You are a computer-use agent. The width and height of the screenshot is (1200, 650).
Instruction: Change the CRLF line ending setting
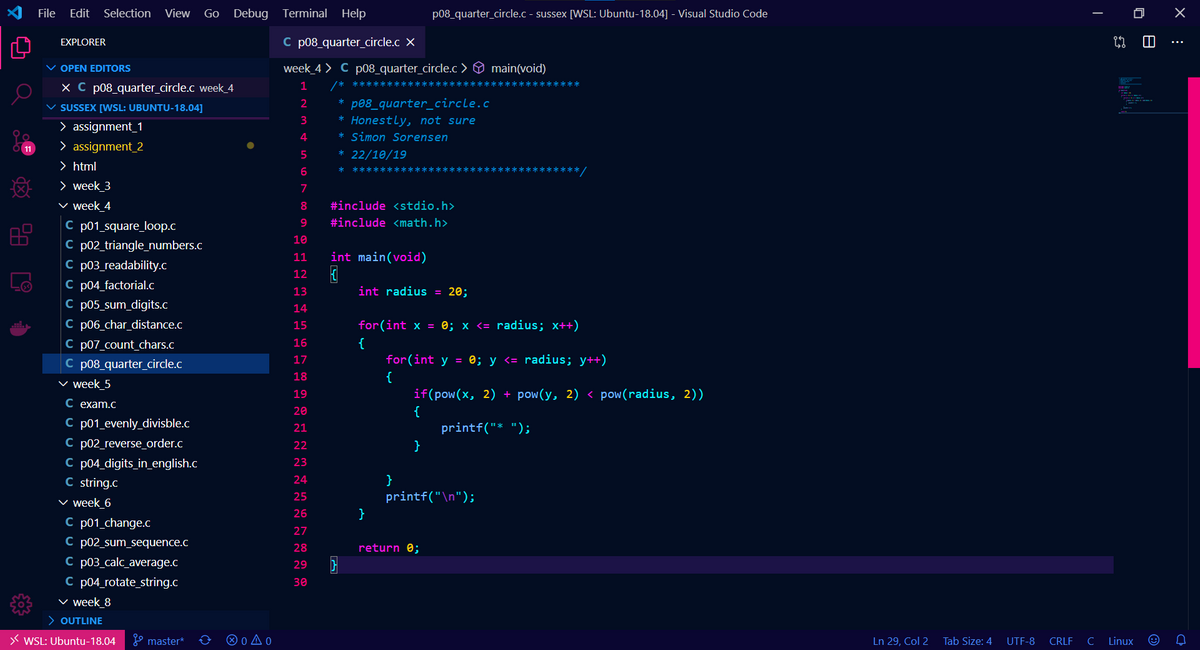1061,640
